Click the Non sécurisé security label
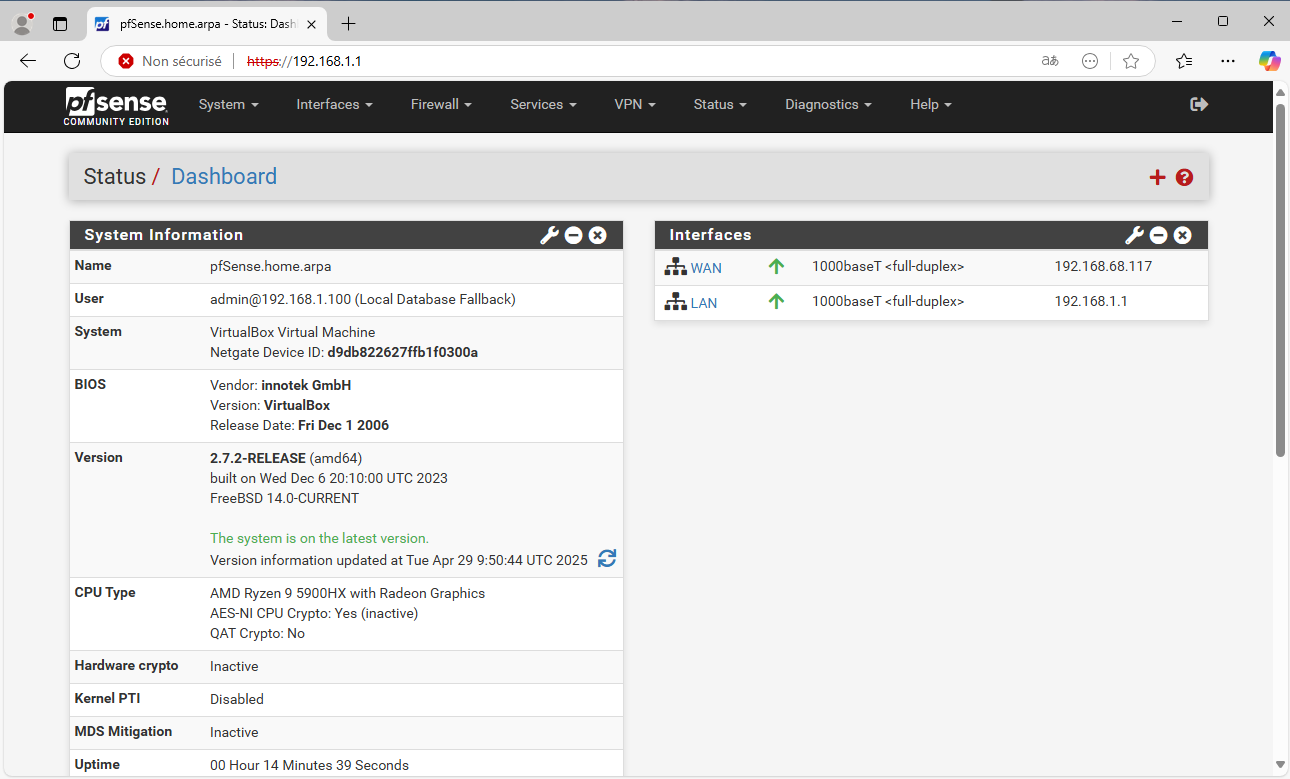 tap(182, 61)
